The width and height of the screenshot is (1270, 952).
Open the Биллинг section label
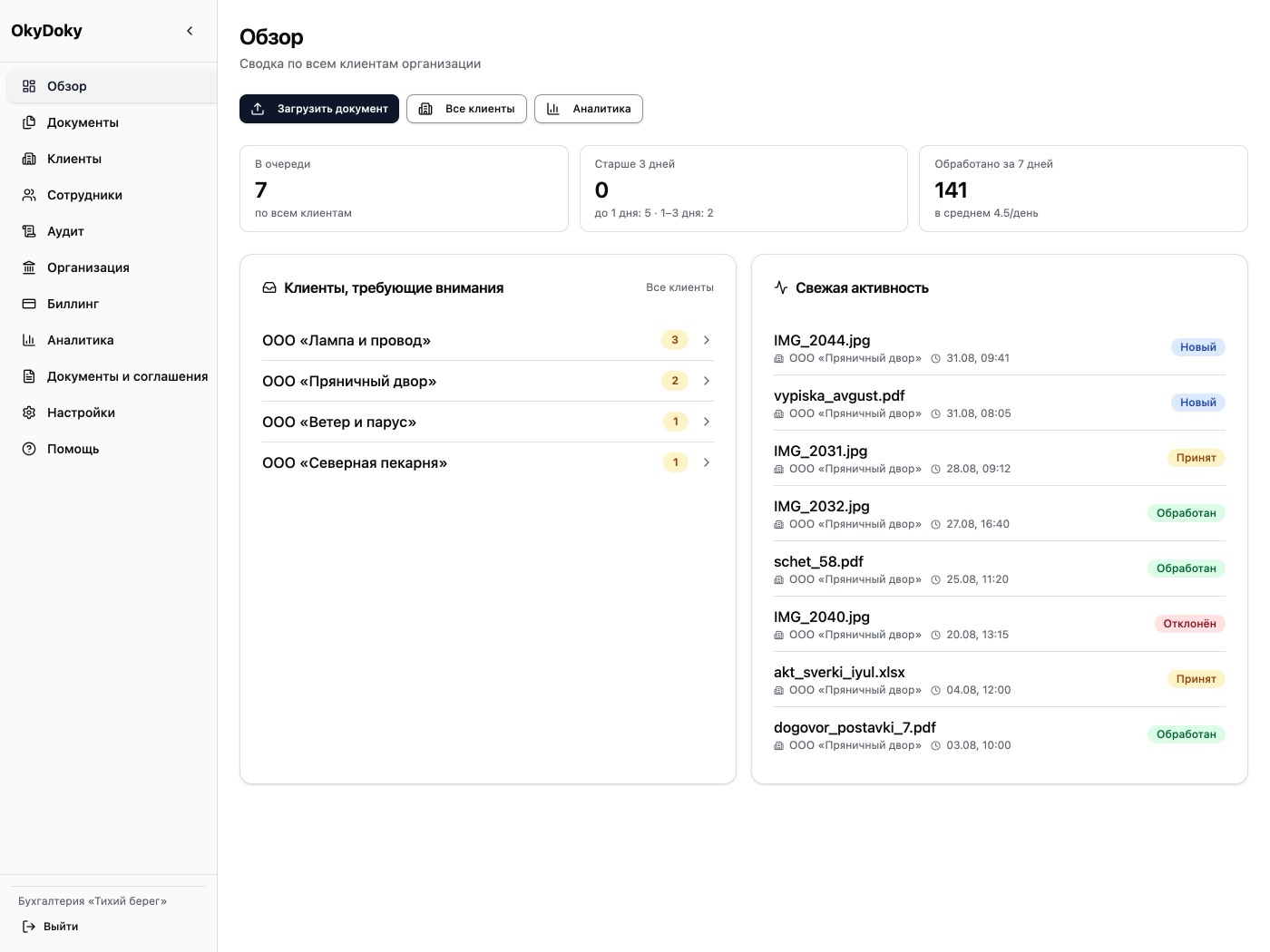(x=73, y=304)
